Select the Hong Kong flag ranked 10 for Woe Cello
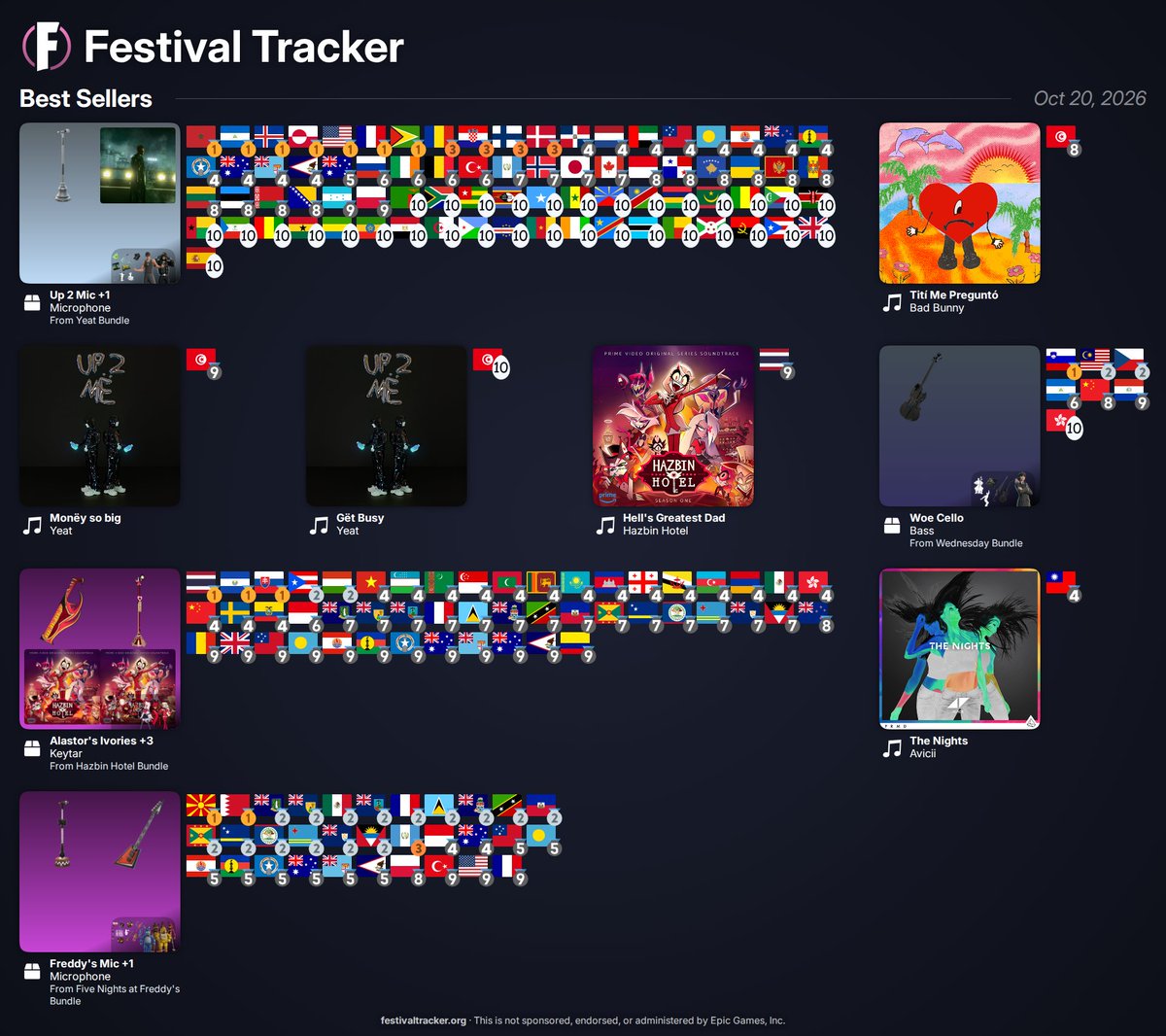Viewport: 1166px width, 1036px height. coord(1061,421)
